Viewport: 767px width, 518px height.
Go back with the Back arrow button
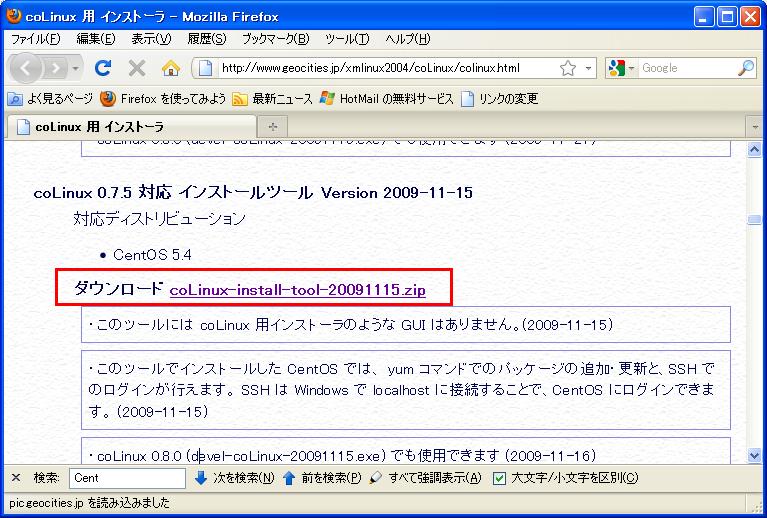[25, 68]
